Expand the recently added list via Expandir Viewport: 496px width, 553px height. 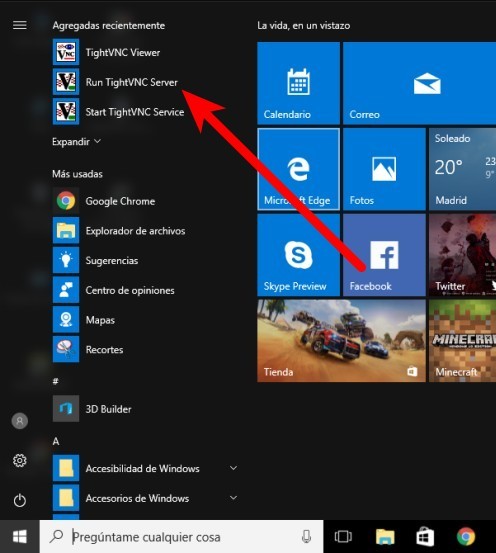(76, 141)
